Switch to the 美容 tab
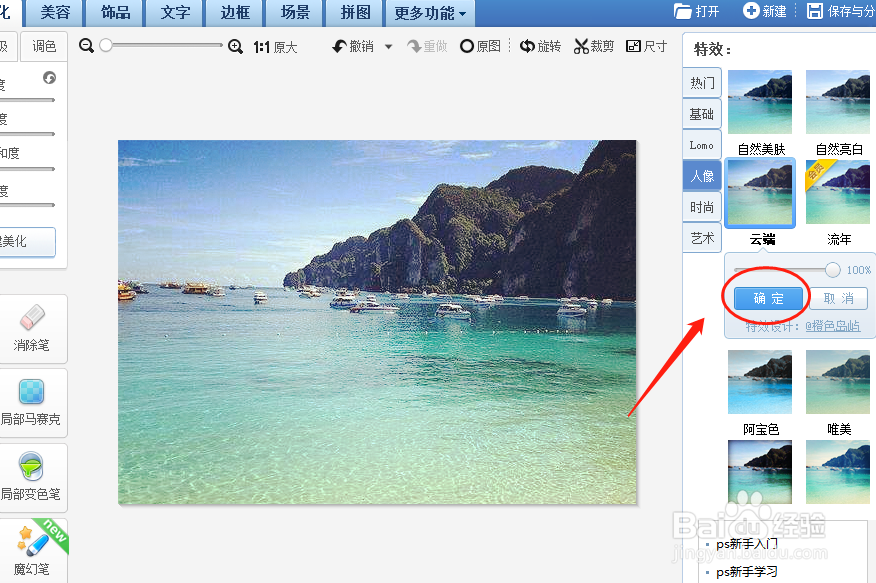The width and height of the screenshot is (876, 583). click(55, 13)
